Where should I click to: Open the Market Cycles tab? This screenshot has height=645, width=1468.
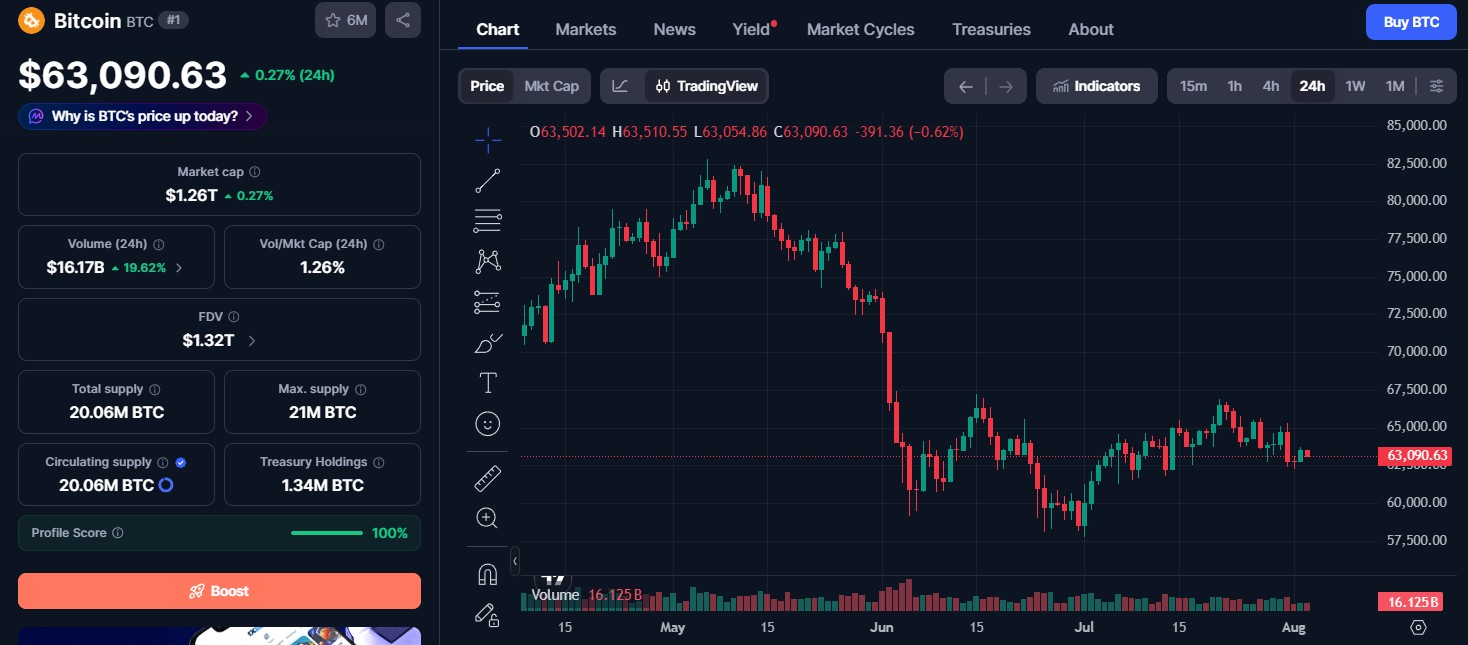coord(861,29)
